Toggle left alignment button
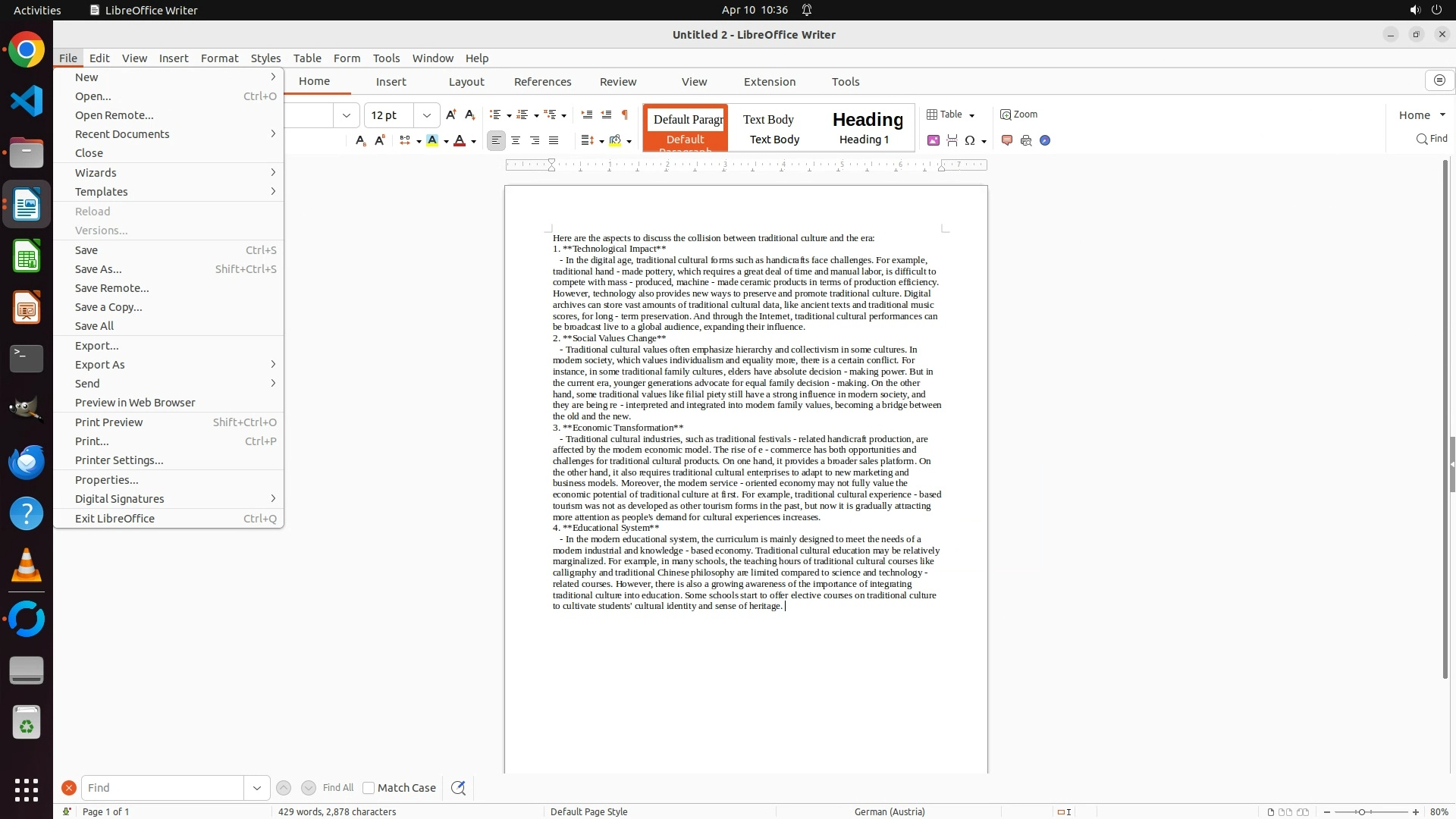Screen dimensions: 1456x819 coord(496,140)
